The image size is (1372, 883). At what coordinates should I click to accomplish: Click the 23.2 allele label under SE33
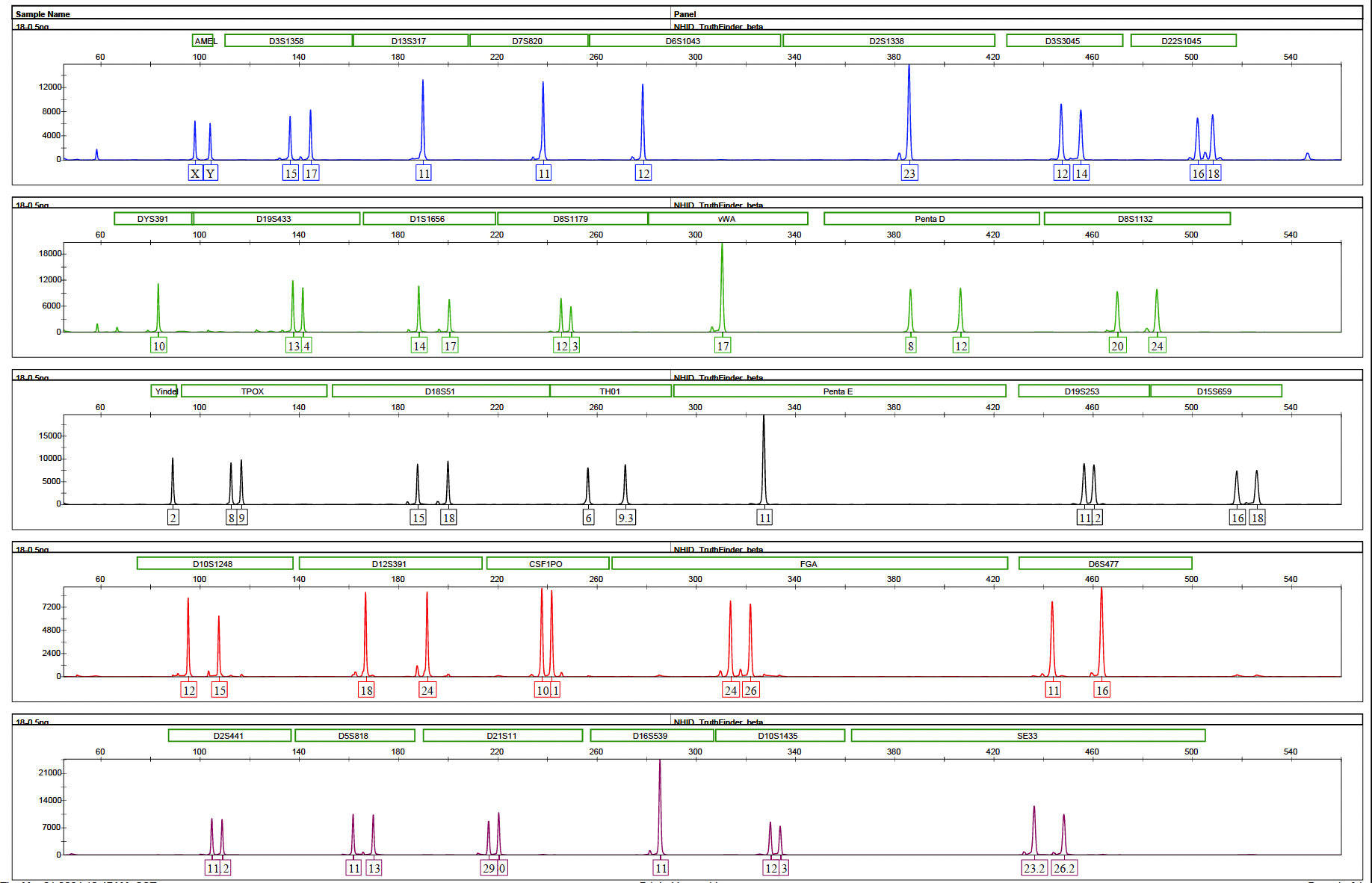click(1034, 868)
